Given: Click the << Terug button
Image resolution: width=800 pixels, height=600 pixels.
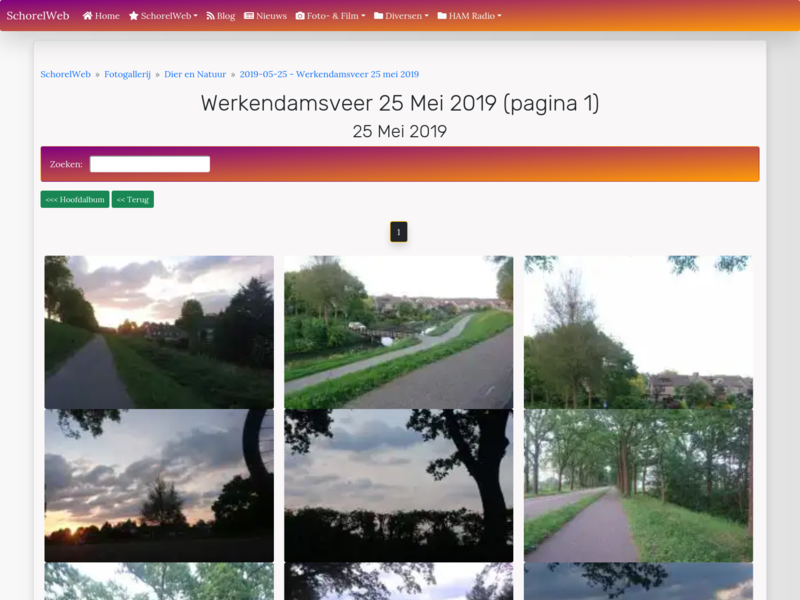Looking at the screenshot, I should [133, 199].
